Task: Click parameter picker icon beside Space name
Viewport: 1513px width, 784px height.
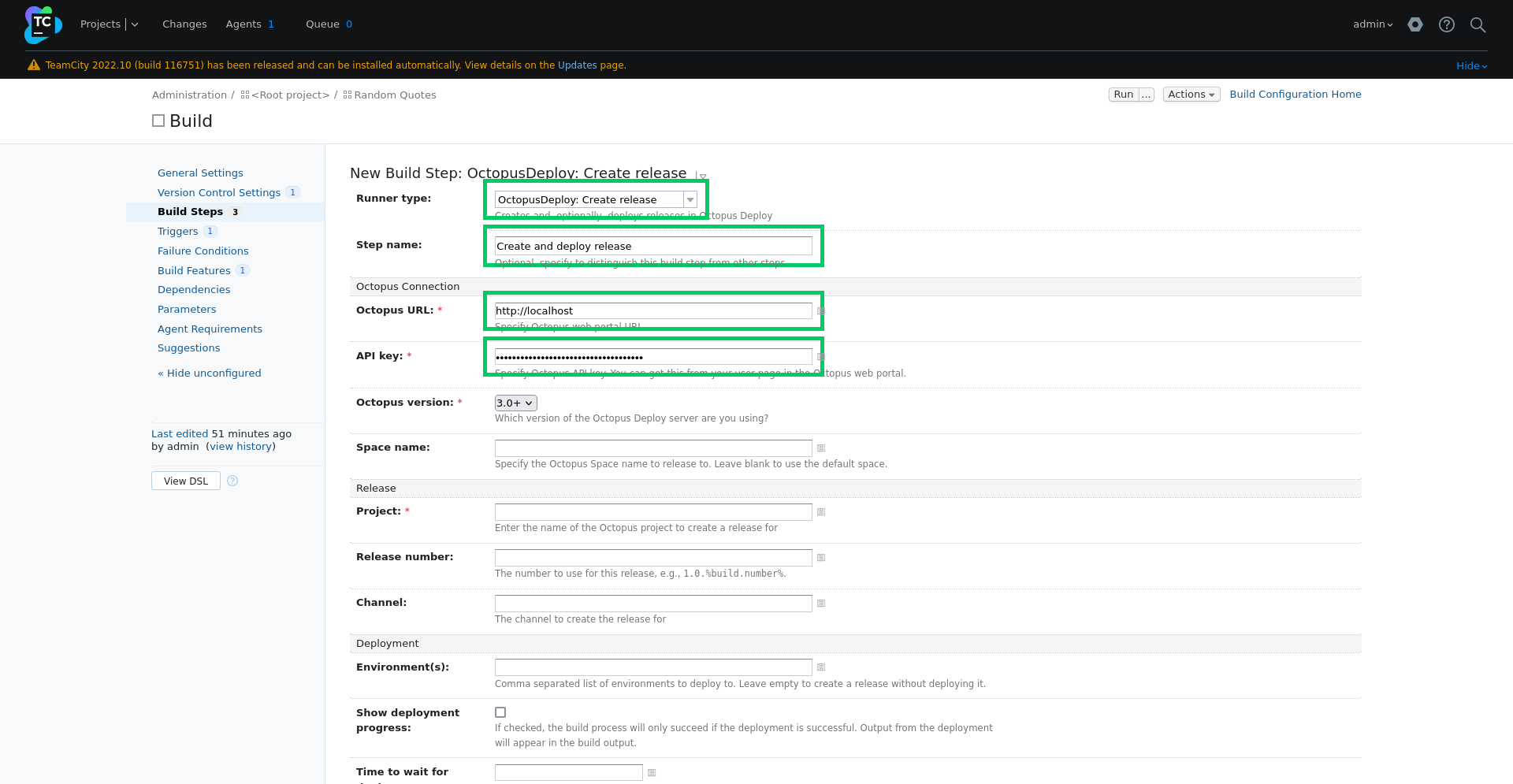Action: [821, 448]
